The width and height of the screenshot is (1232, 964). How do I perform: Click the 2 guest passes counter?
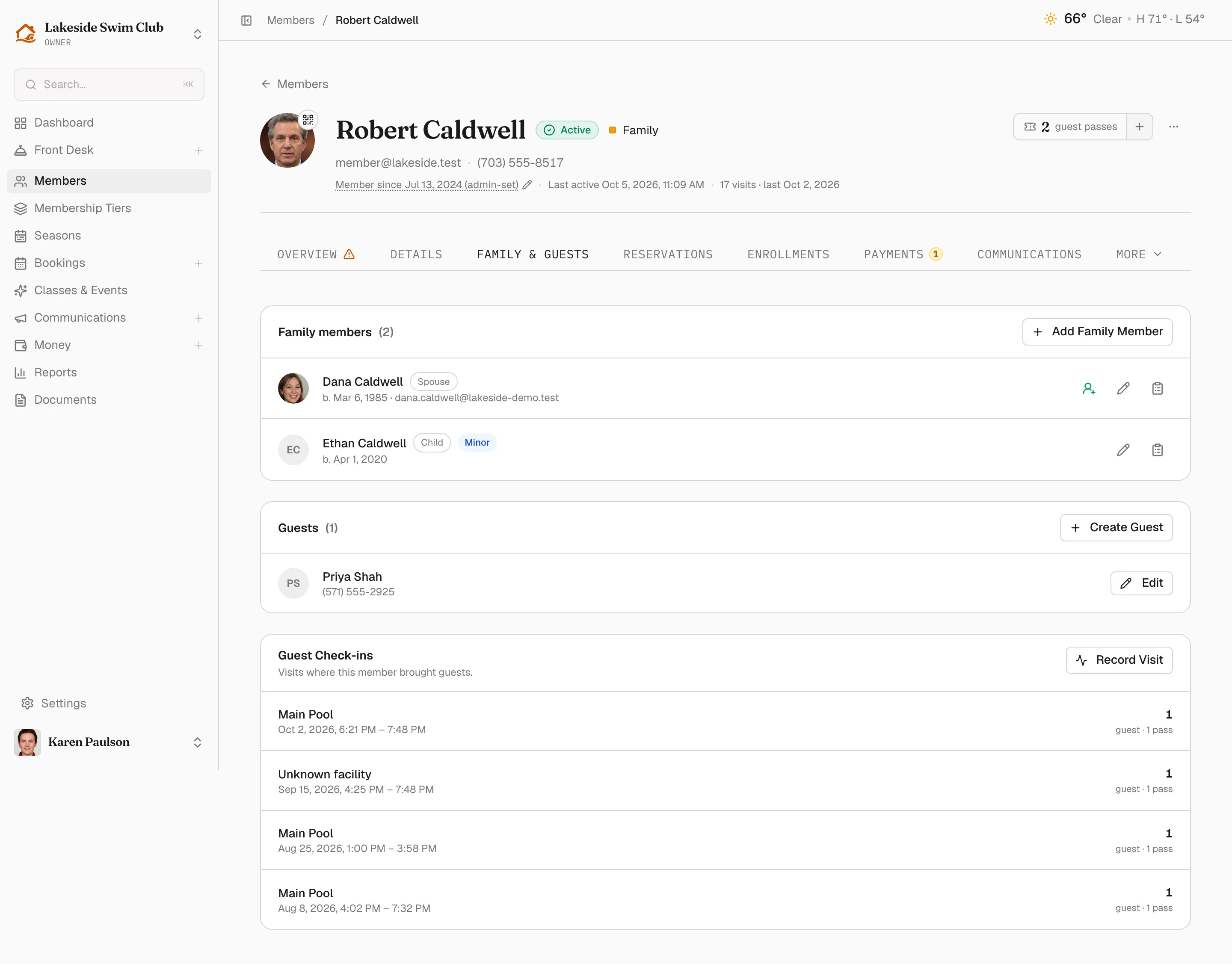tap(1070, 127)
